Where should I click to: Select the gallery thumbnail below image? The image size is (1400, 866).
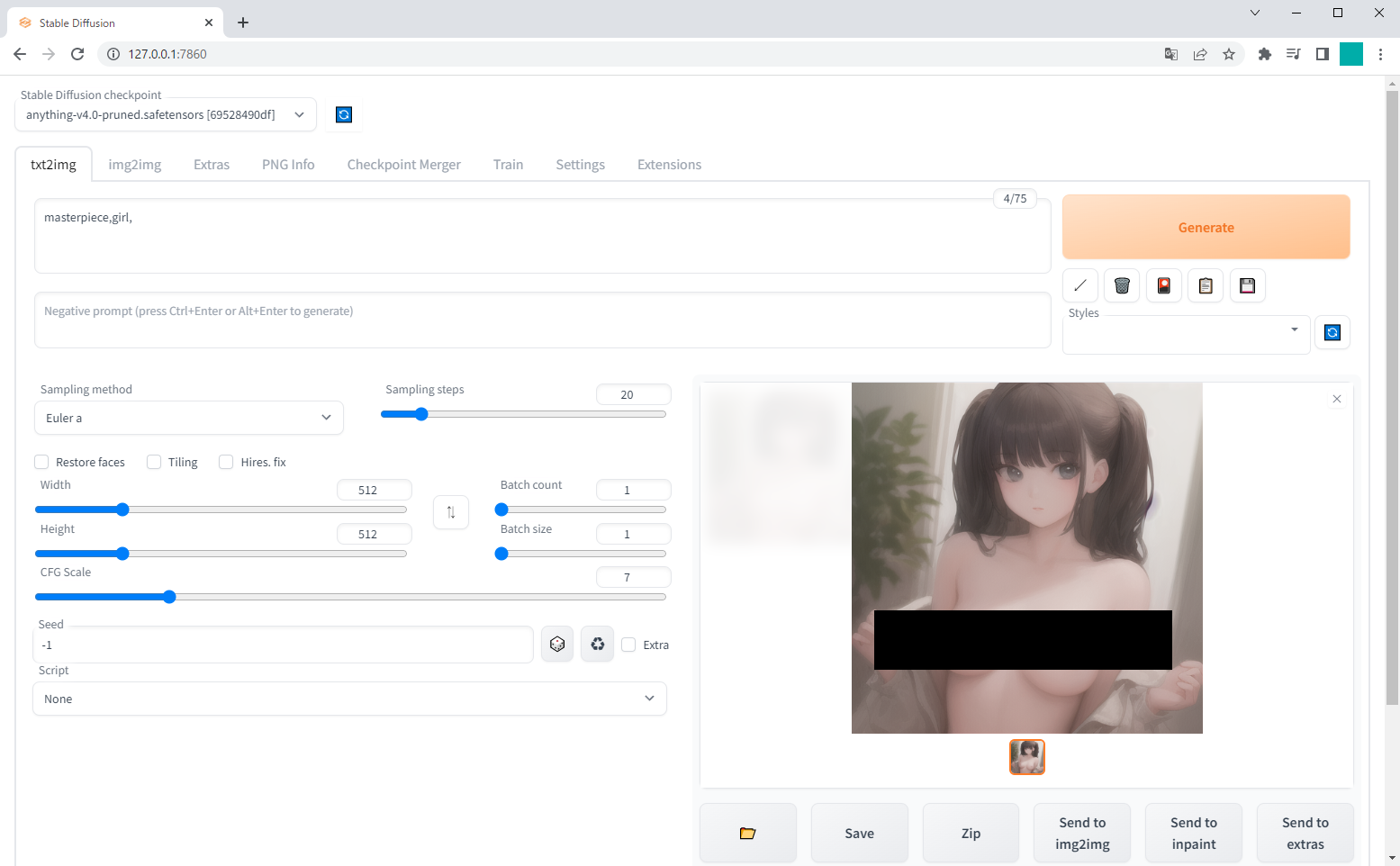click(1027, 757)
